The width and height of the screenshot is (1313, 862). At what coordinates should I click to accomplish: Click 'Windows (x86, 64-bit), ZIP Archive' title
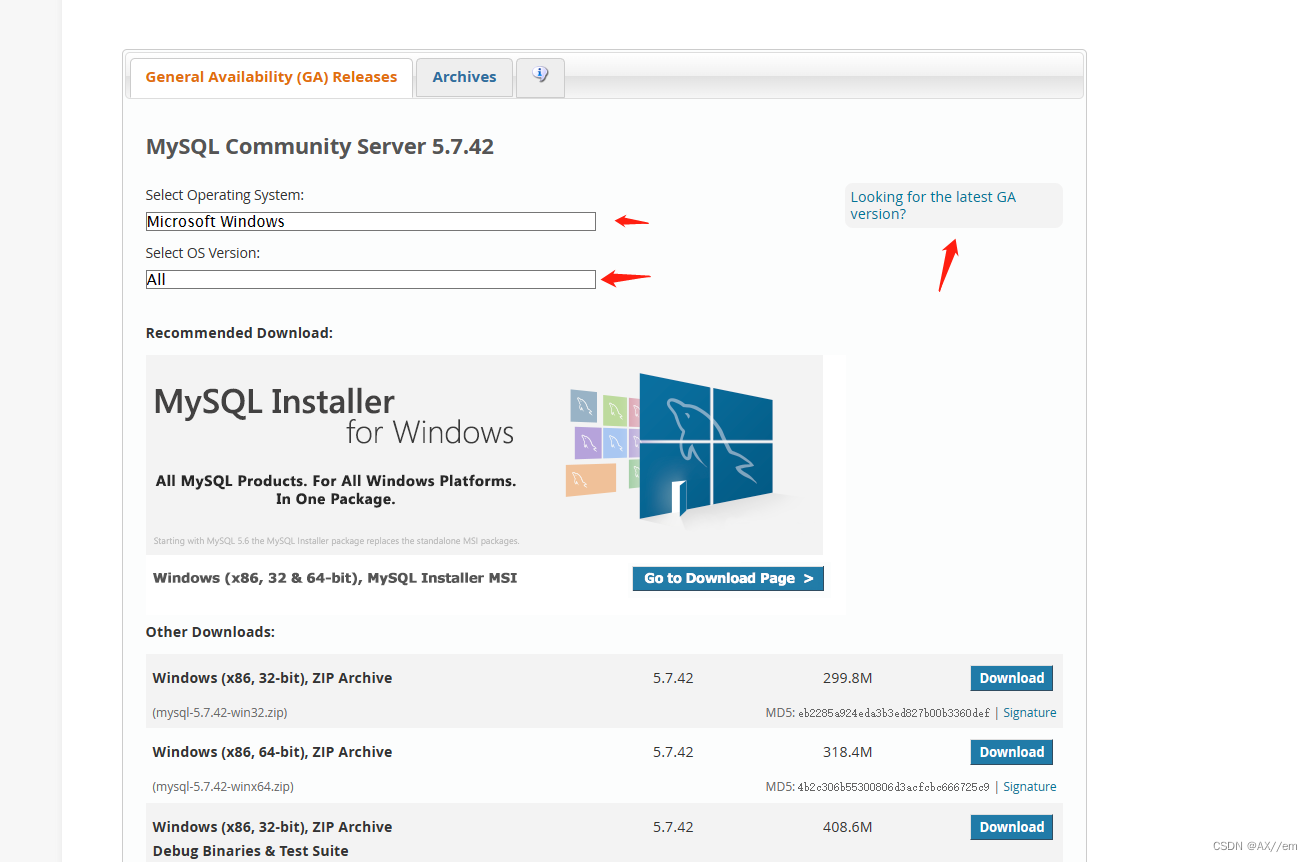tap(272, 752)
